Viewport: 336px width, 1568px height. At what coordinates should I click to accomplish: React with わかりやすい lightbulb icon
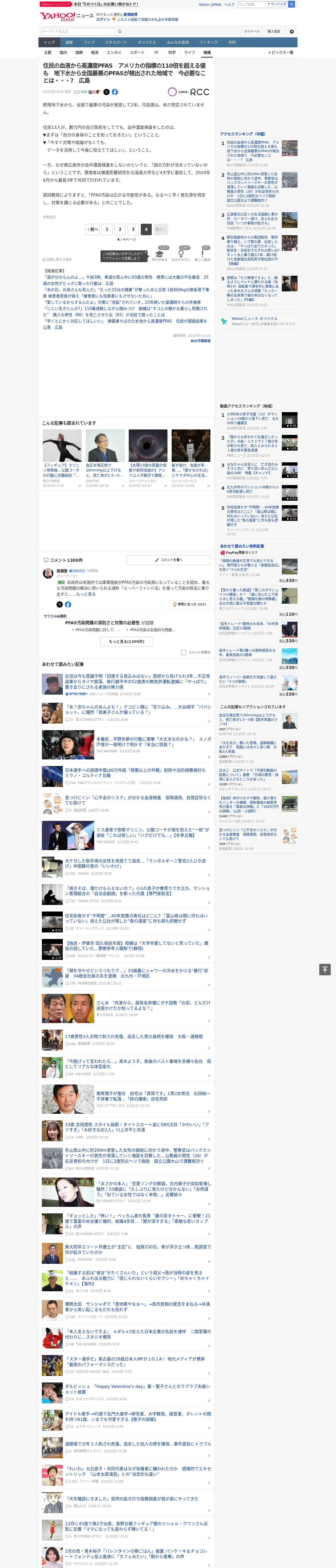click(181, 254)
